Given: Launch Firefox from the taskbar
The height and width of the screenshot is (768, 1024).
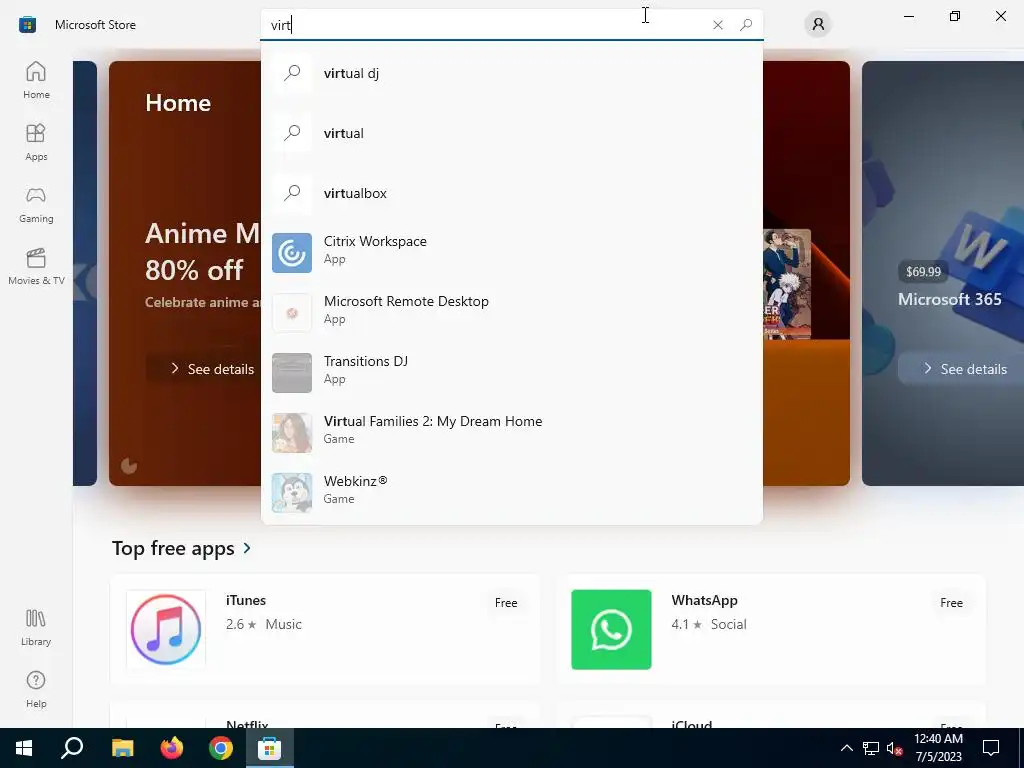Looking at the screenshot, I should (172, 748).
